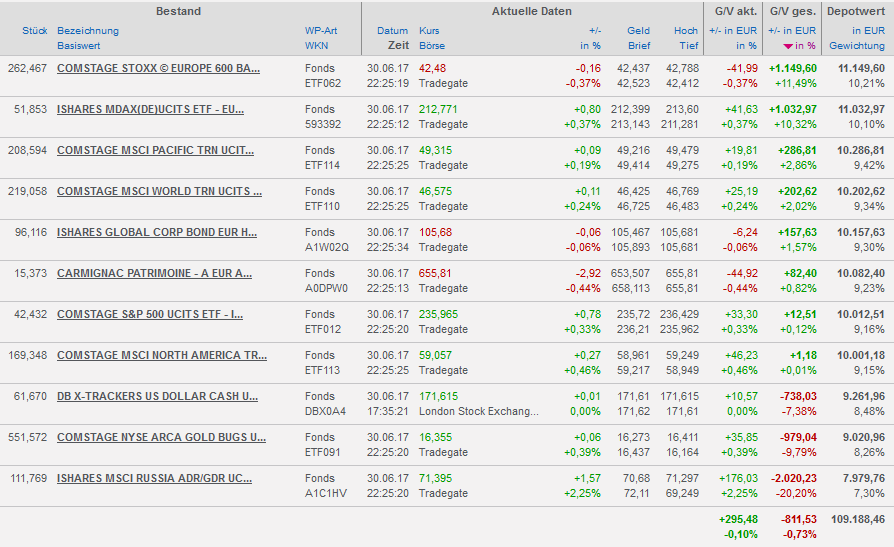Sort by Kurs column header

(x=429, y=31)
